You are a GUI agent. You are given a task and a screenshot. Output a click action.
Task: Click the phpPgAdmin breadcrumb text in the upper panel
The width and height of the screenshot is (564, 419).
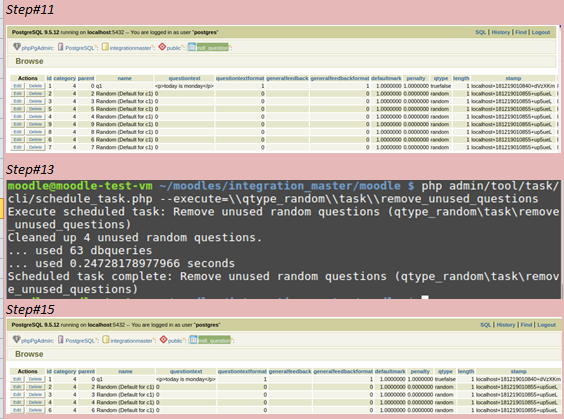click(37, 48)
